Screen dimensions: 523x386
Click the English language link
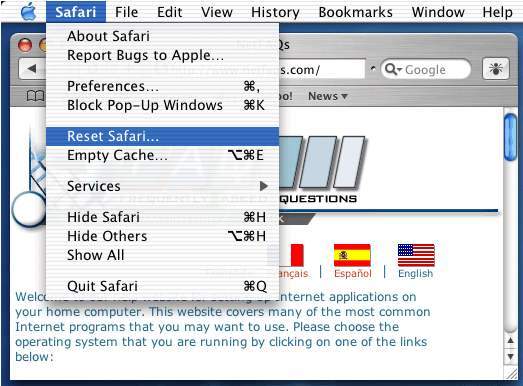[416, 274]
